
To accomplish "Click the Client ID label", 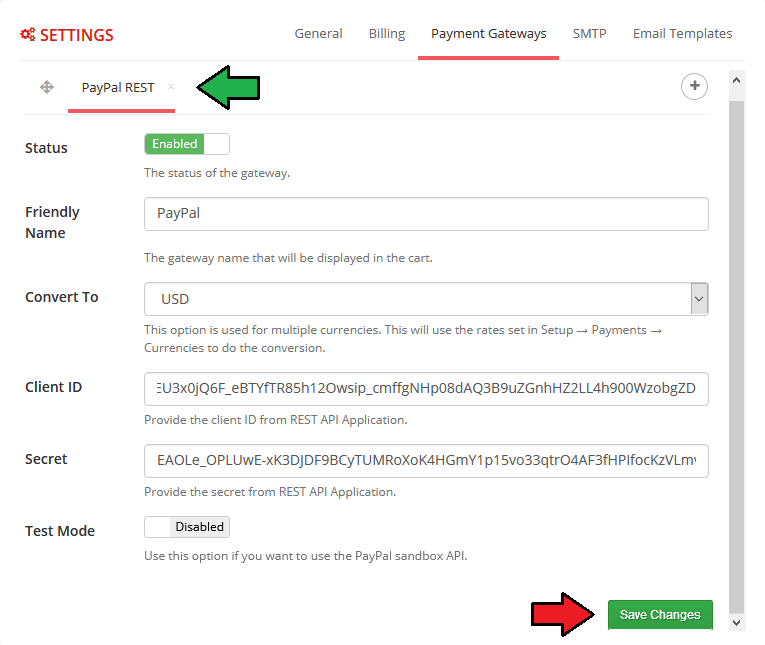I will tap(53, 387).
